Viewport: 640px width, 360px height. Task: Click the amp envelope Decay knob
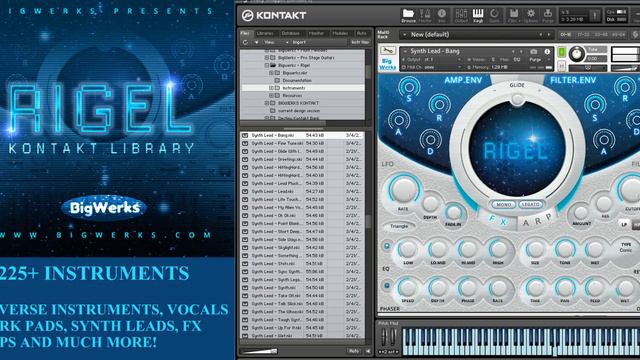coord(430,140)
